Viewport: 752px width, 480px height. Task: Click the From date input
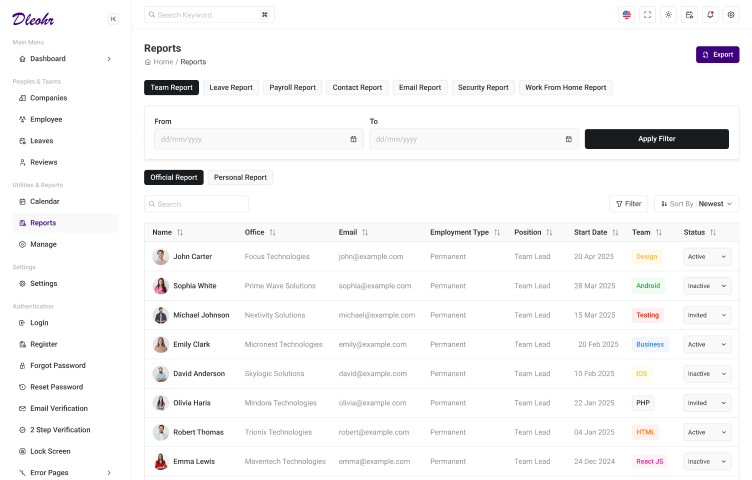[x=259, y=139]
